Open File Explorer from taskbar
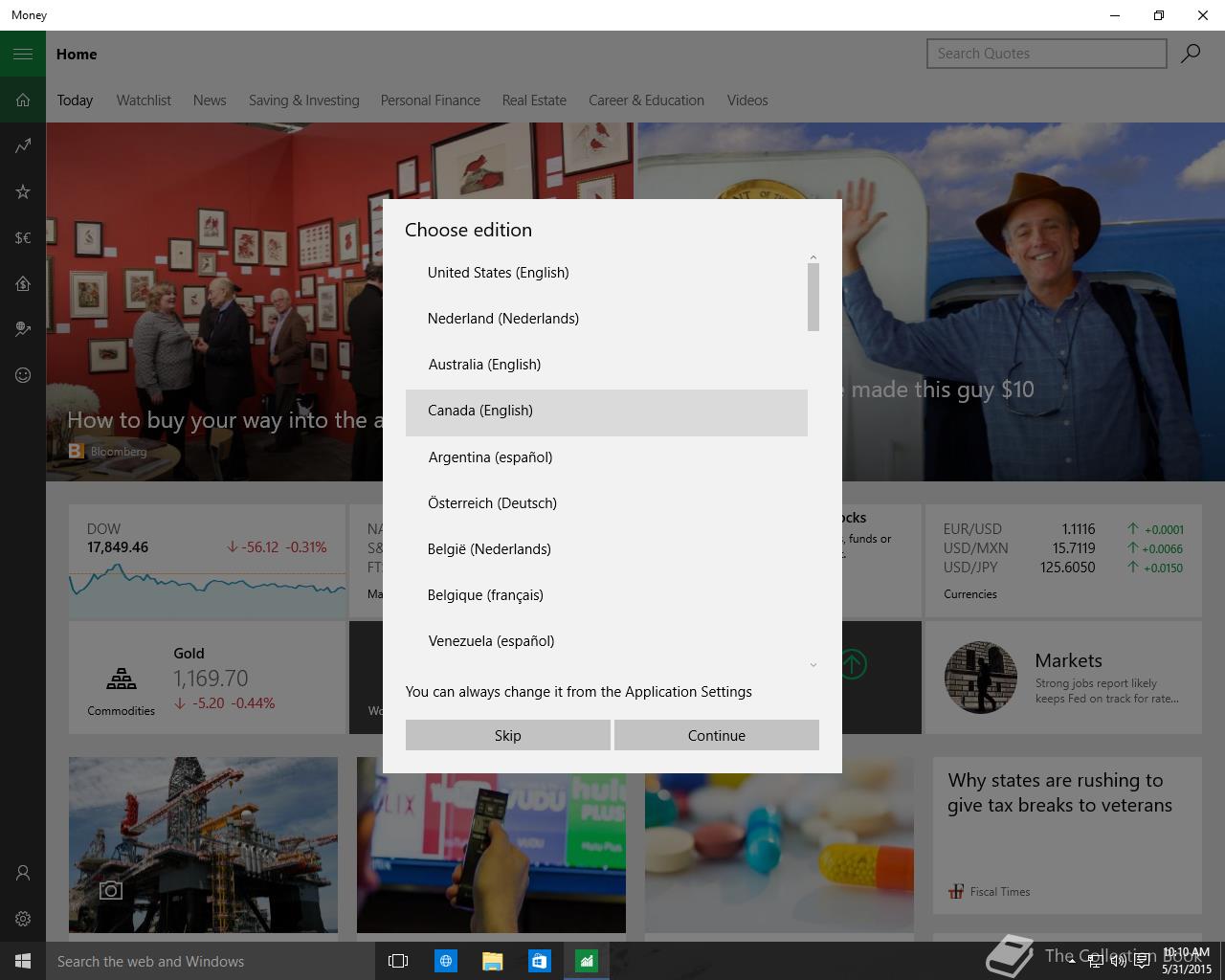 (x=492, y=961)
